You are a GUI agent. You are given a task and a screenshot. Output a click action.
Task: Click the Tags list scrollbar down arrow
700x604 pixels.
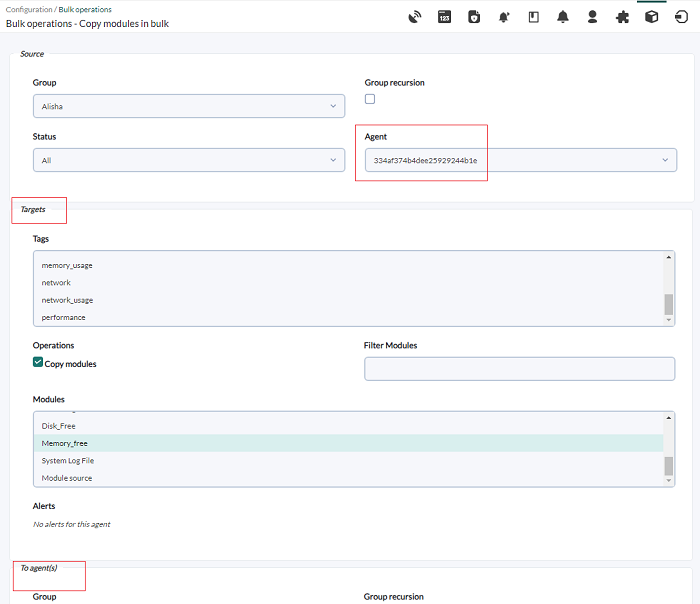click(669, 320)
